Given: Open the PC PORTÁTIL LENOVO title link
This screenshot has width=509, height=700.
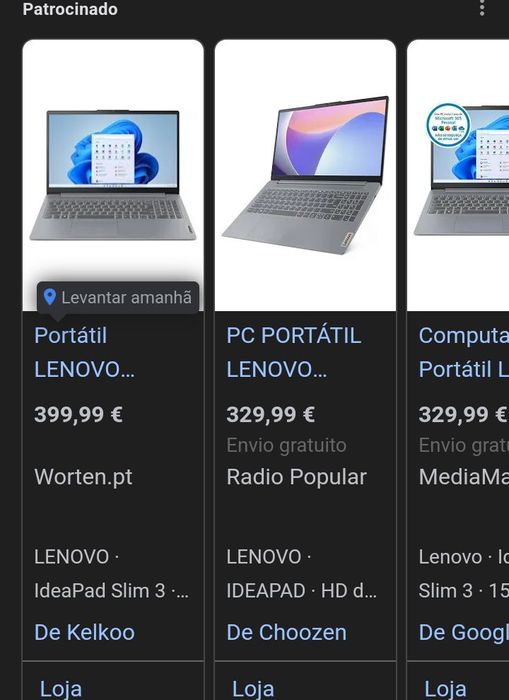Looking at the screenshot, I should 294,353.
